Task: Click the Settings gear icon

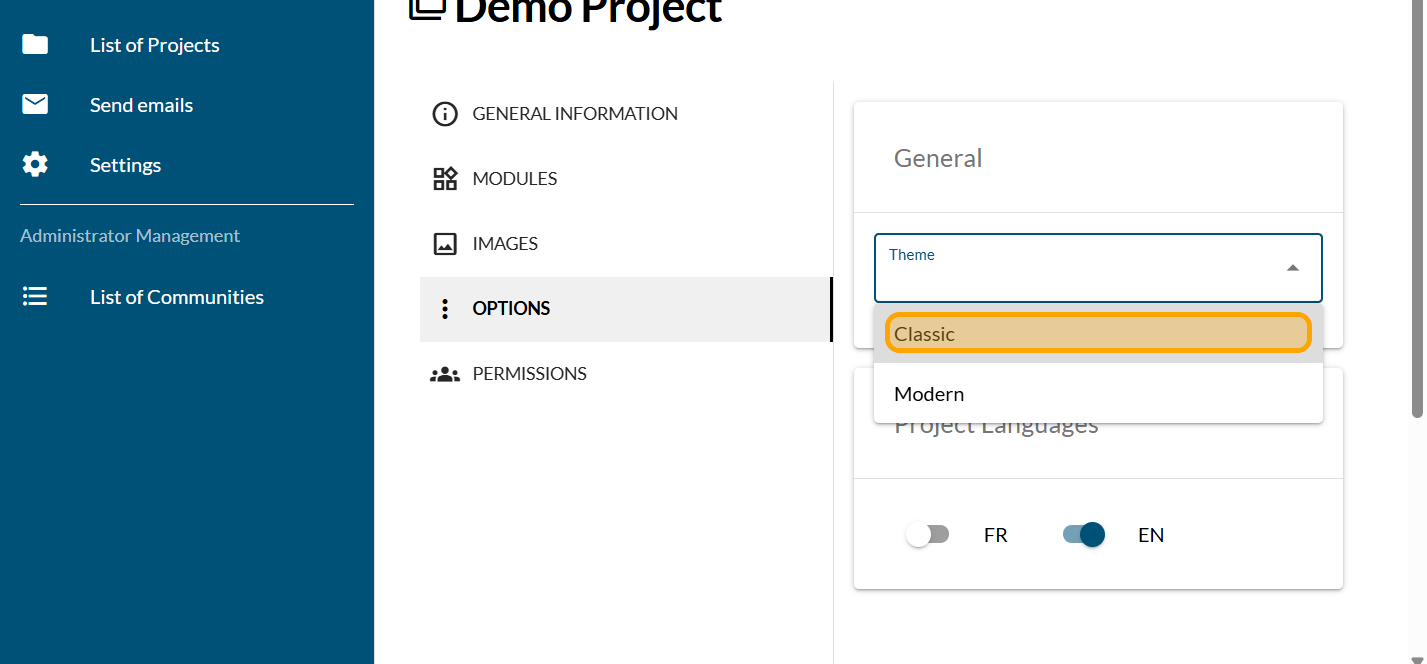Action: click(35, 165)
